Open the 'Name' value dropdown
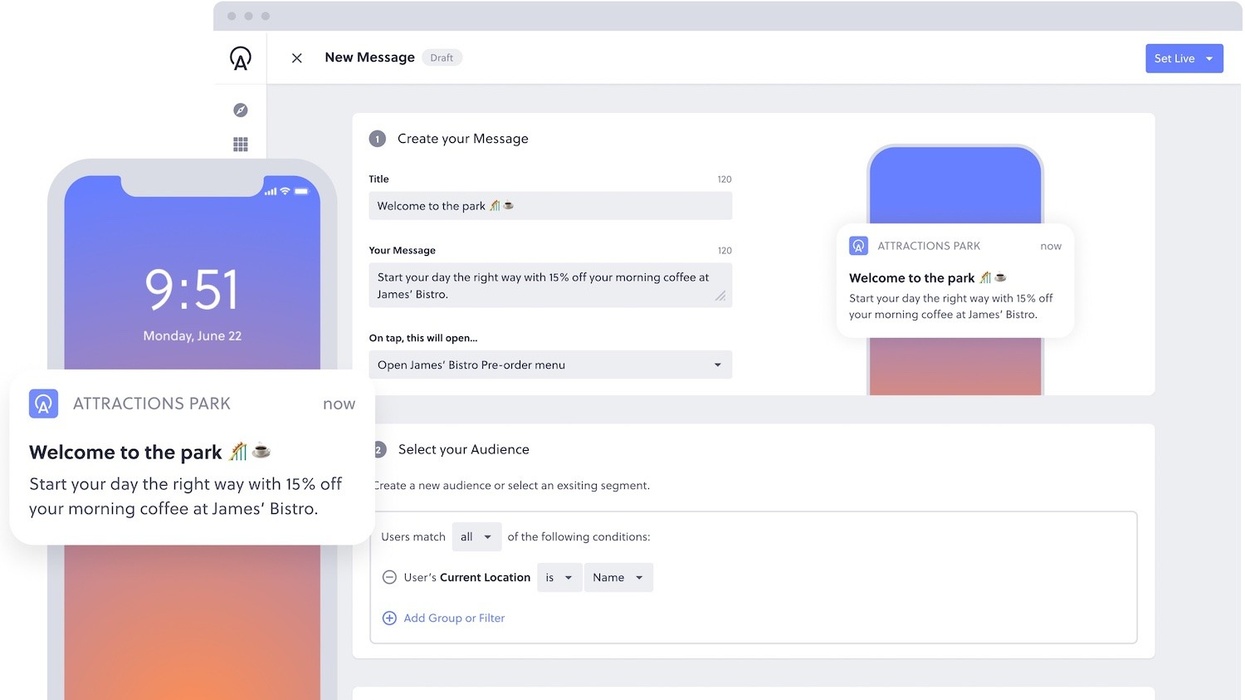The width and height of the screenshot is (1245, 700). pos(618,578)
